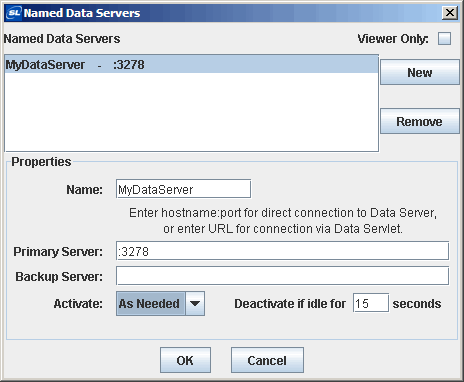Viewport: 464px width, 382px height.
Task: Remove the selected data server
Action: [420, 121]
